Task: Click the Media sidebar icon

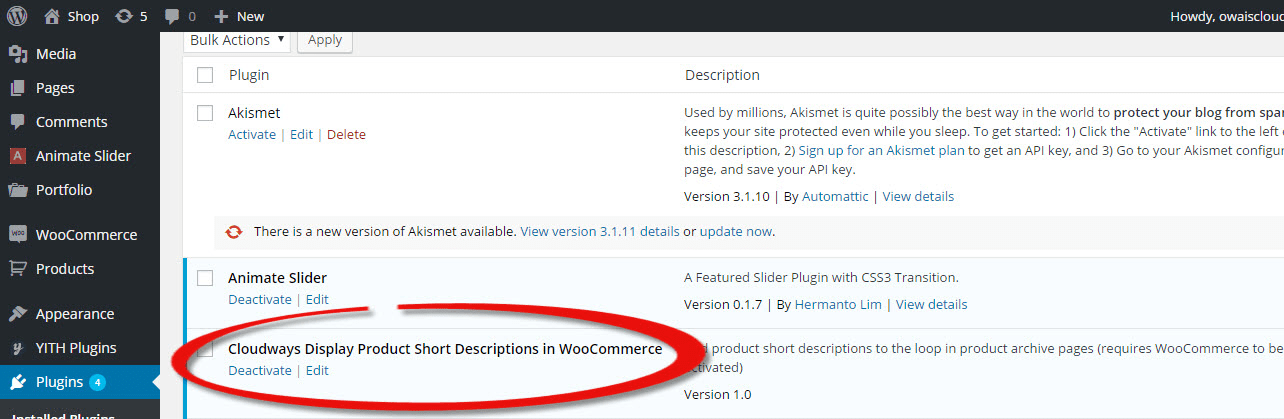Action: pyautogui.click(x=18, y=54)
